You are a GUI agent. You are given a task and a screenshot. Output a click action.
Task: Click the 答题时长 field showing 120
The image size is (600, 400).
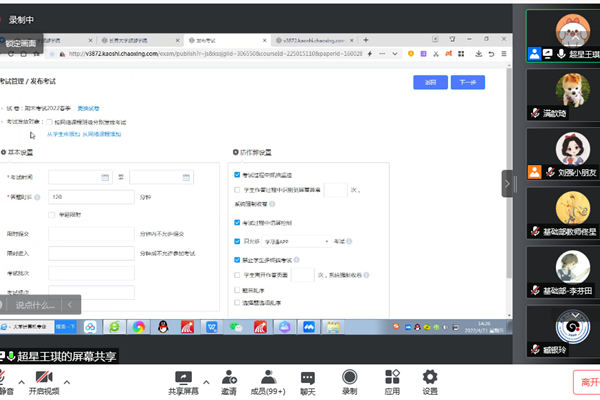(x=90, y=196)
